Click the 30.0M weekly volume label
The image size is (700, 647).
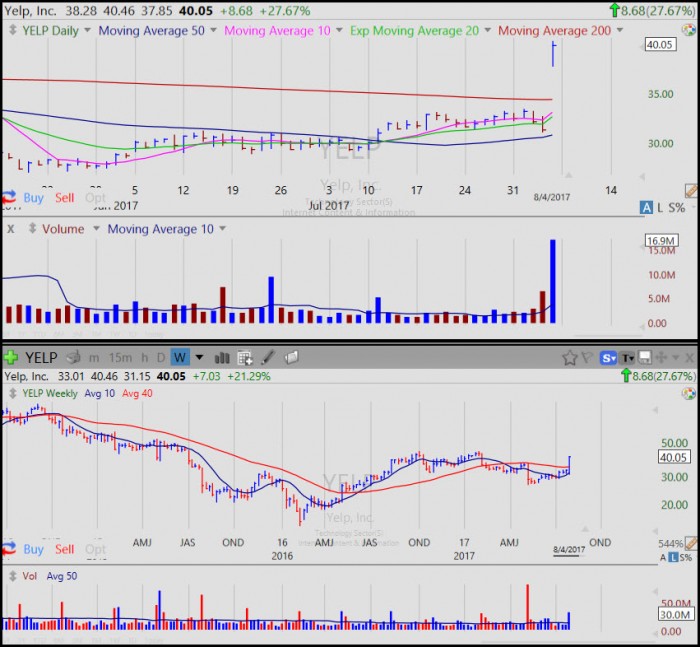pos(675,614)
